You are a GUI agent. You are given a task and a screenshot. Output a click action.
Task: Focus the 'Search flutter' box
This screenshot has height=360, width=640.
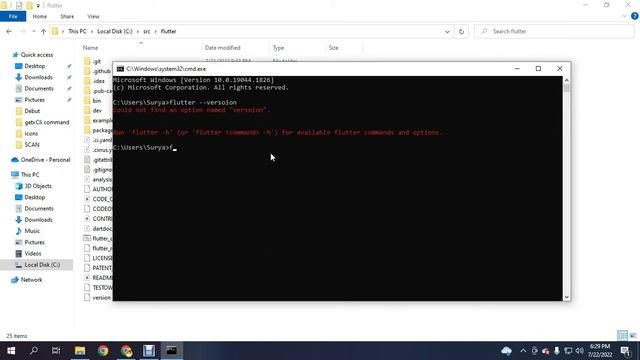click(x=554, y=31)
